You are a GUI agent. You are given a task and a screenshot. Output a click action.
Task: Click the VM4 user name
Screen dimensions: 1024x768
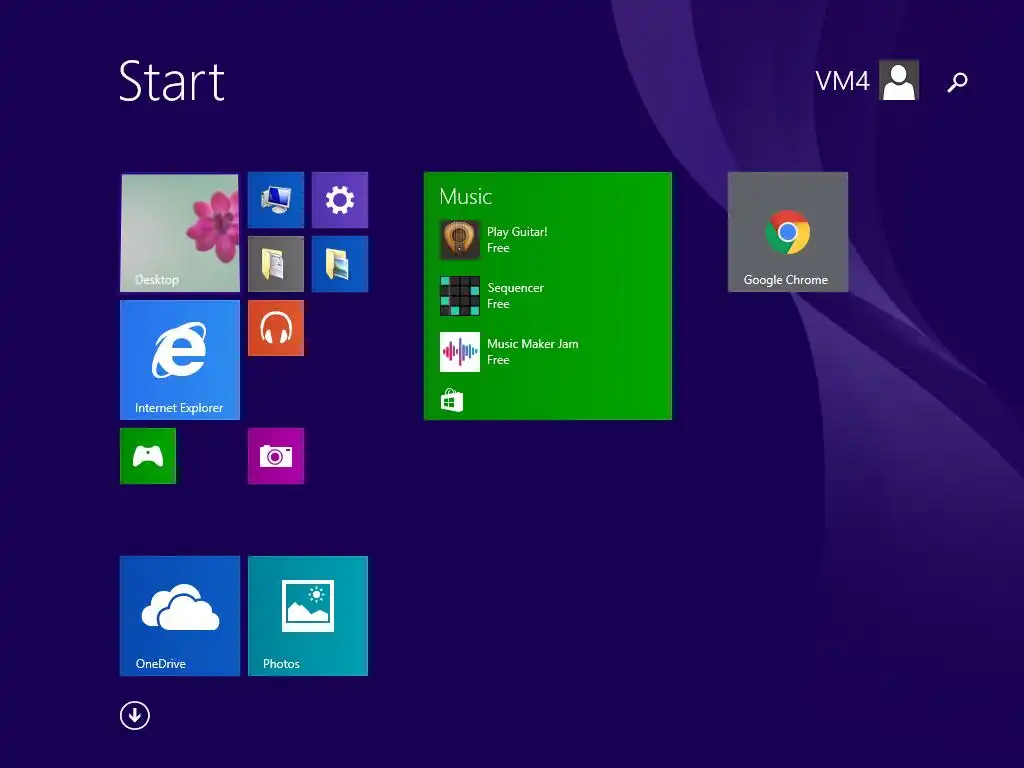tap(842, 82)
